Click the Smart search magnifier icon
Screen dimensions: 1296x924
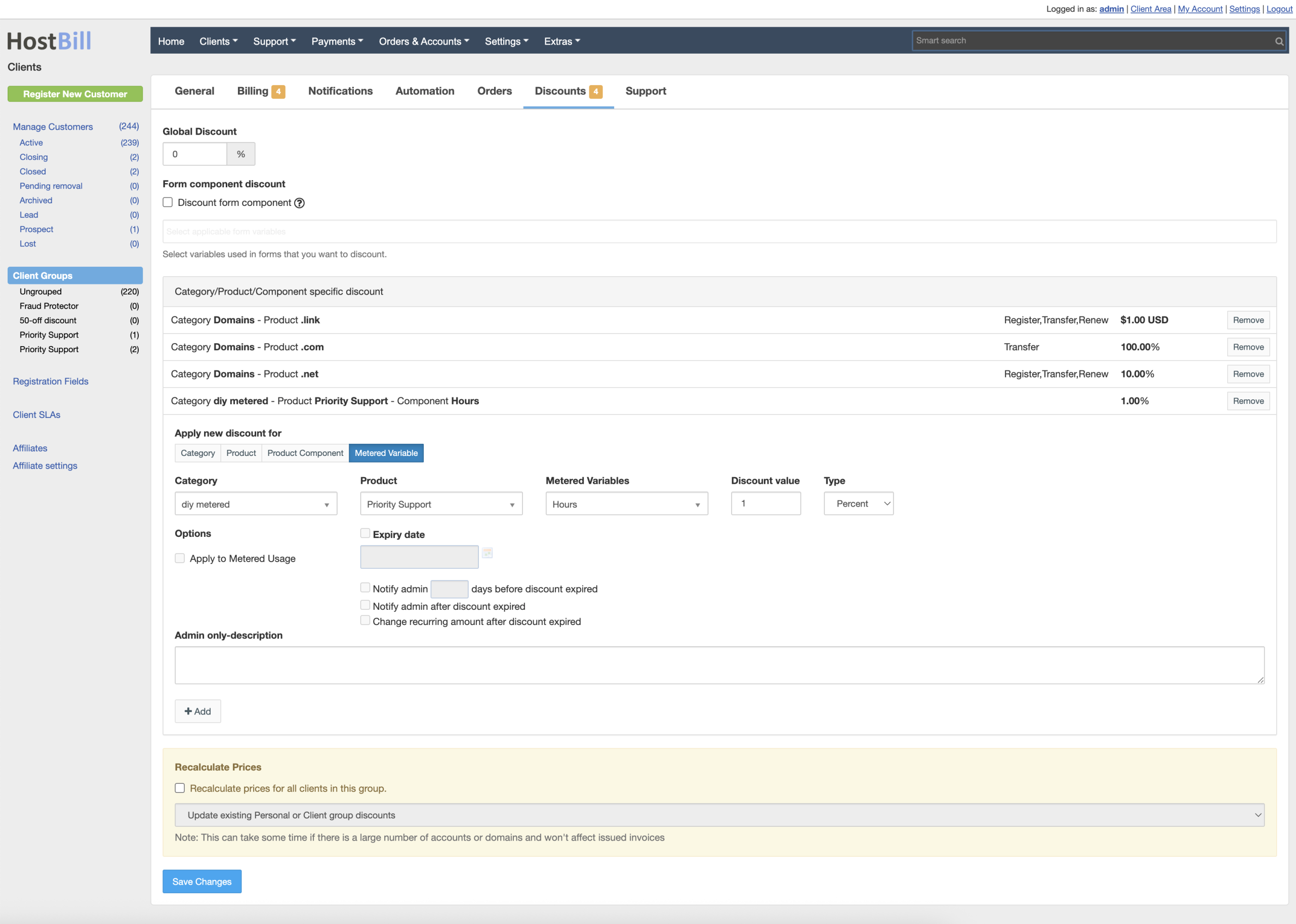[1279, 41]
